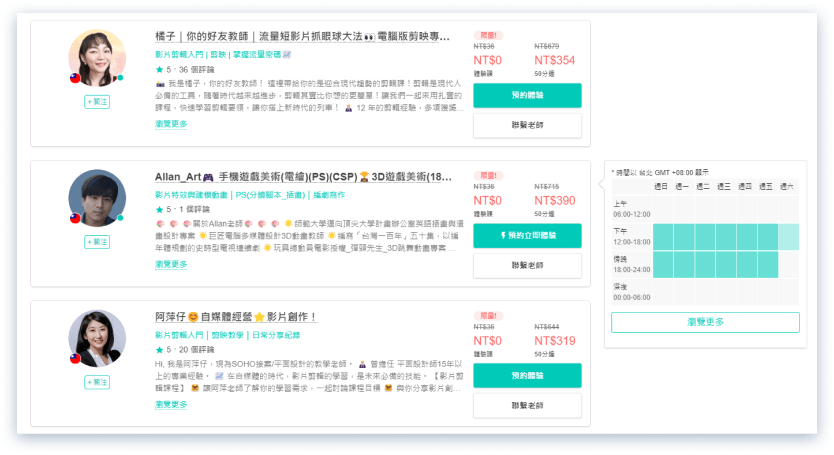Image resolution: width=834 pixels, height=455 pixels.
Task: Click 預約體驗 button for 橘子
Action: [526, 95]
